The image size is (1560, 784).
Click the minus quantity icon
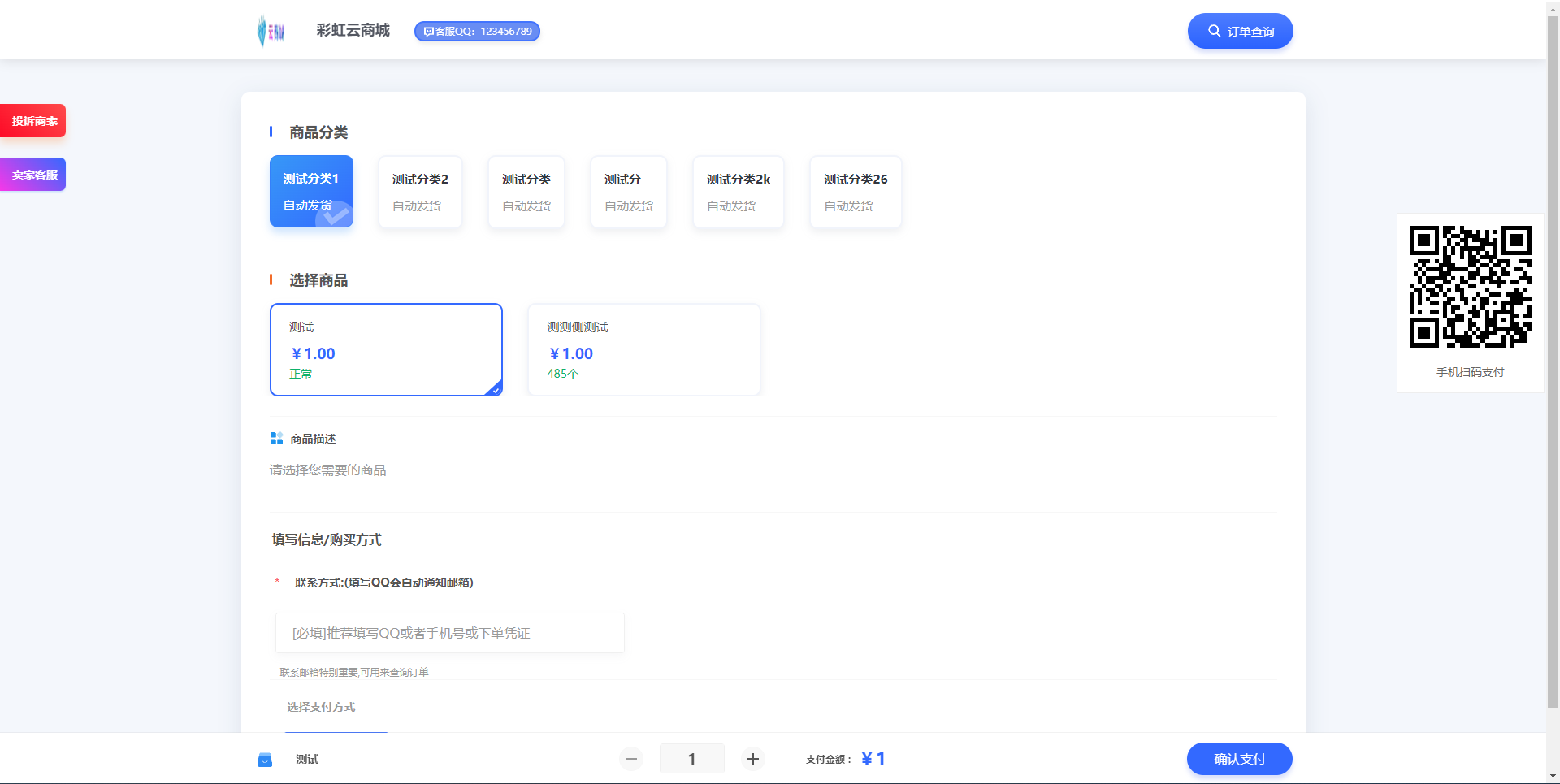(x=631, y=759)
